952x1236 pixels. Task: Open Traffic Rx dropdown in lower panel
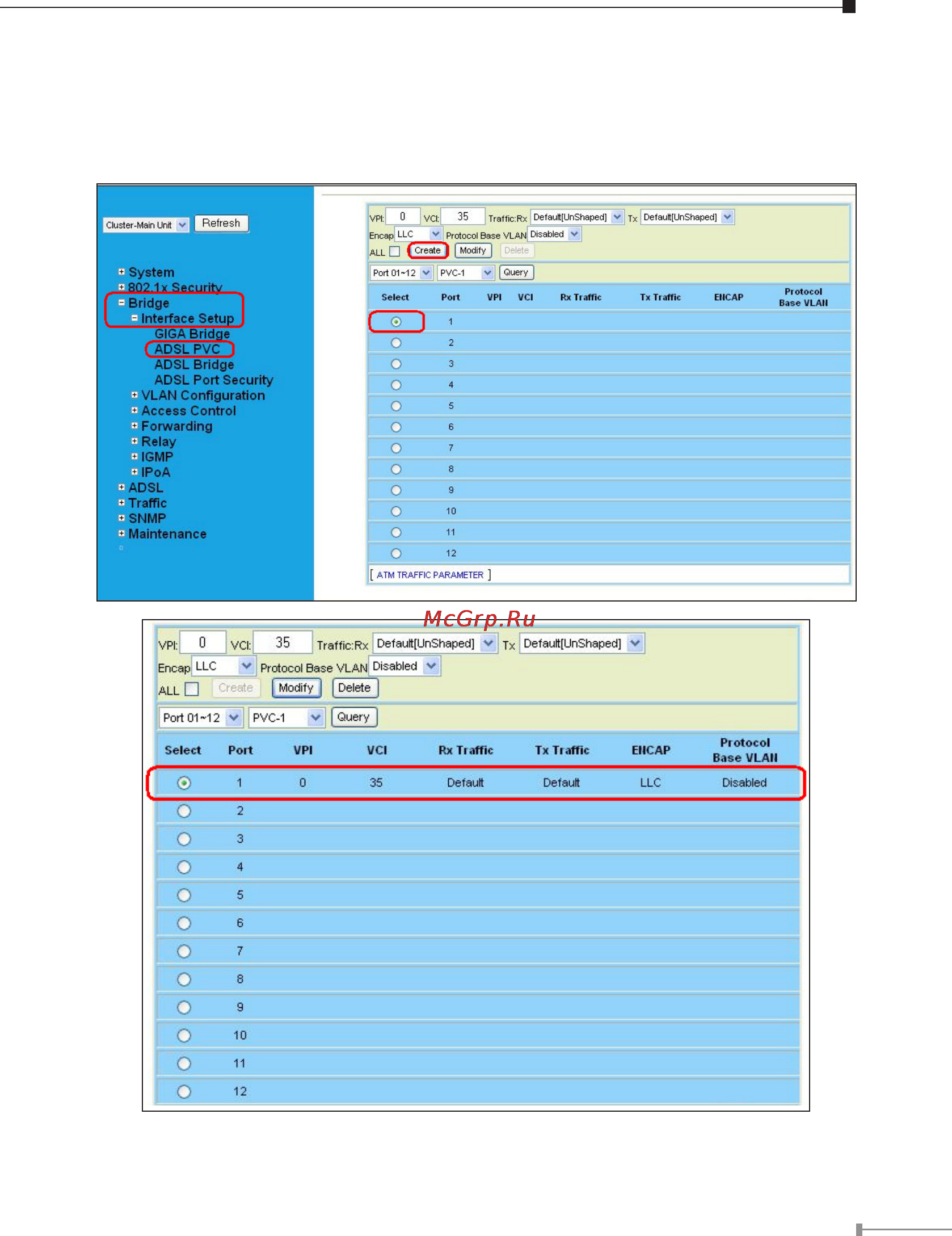(435, 644)
